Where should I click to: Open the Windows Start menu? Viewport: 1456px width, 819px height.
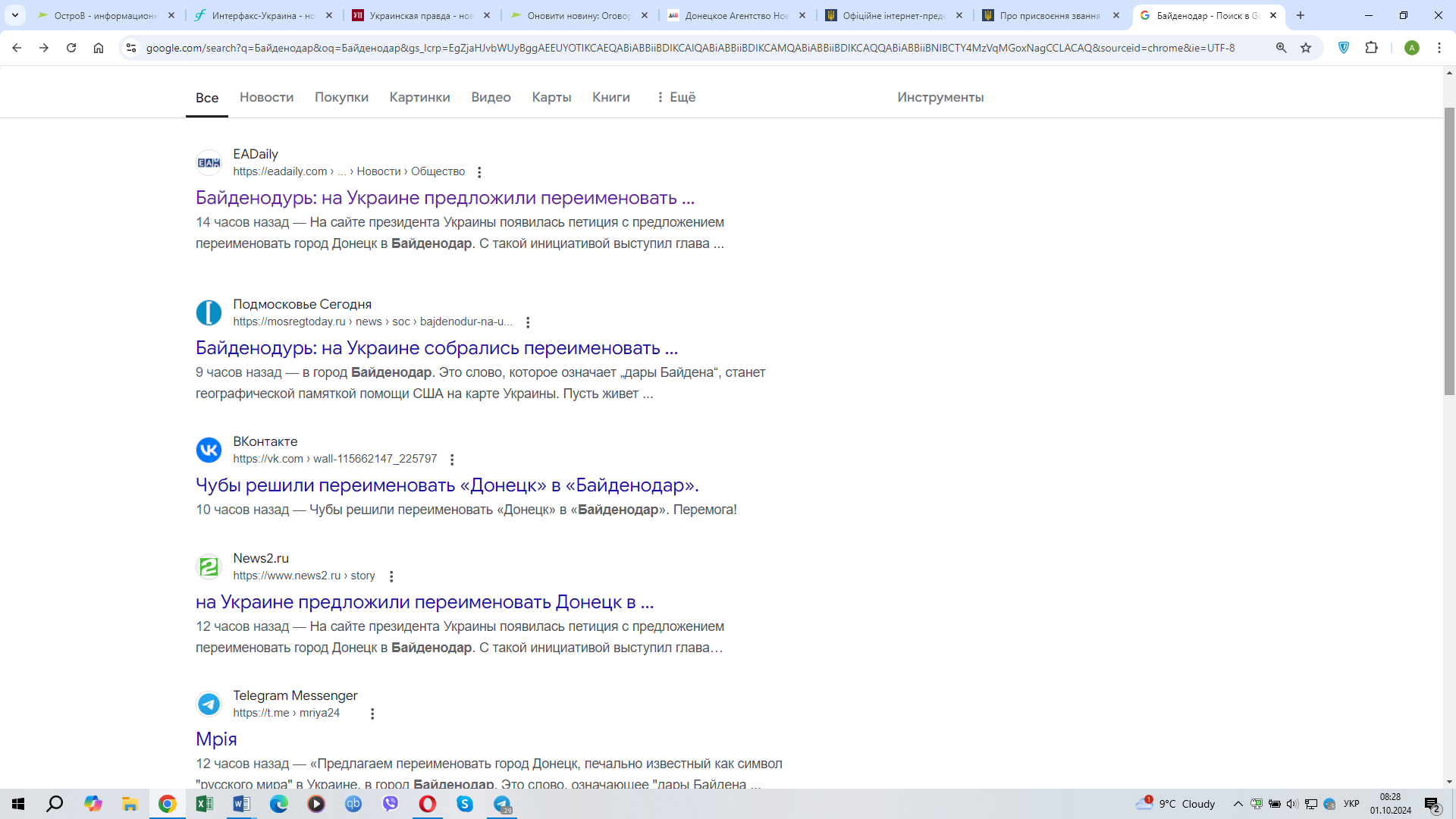tap(18, 804)
